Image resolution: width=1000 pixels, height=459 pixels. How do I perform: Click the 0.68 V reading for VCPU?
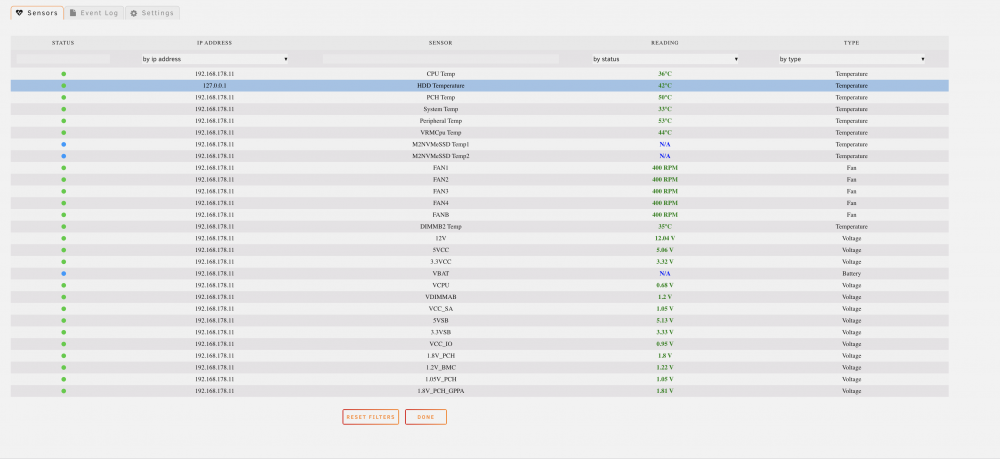tap(665, 285)
